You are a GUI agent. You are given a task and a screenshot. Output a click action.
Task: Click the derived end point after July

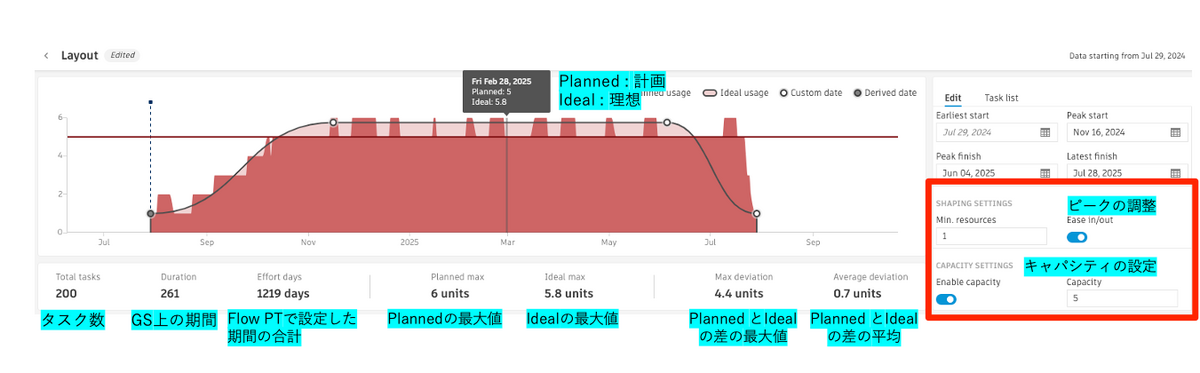pyautogui.click(x=756, y=214)
